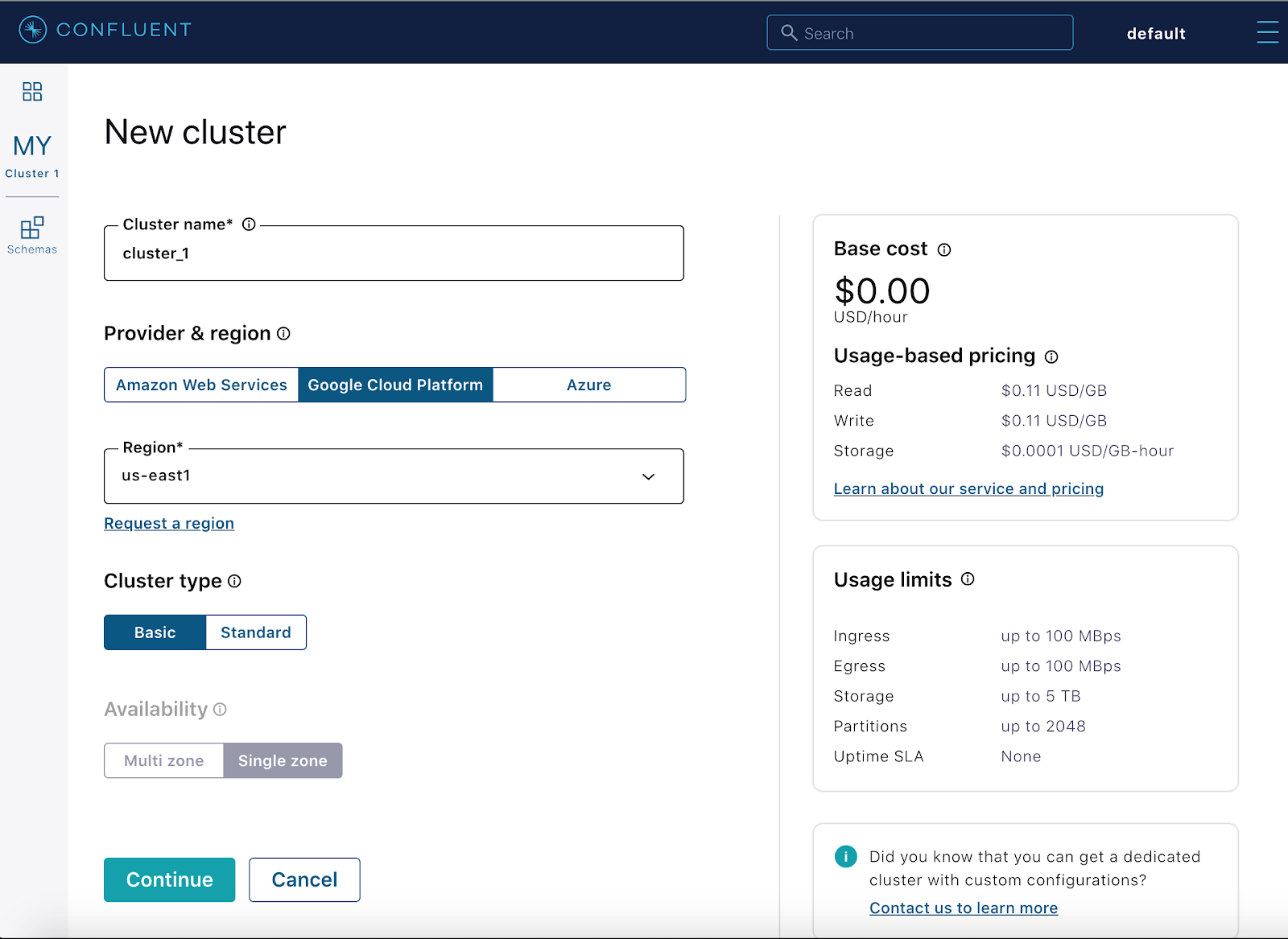The height and width of the screenshot is (939, 1288).
Task: Click the Availability info icon
Action: [221, 709]
